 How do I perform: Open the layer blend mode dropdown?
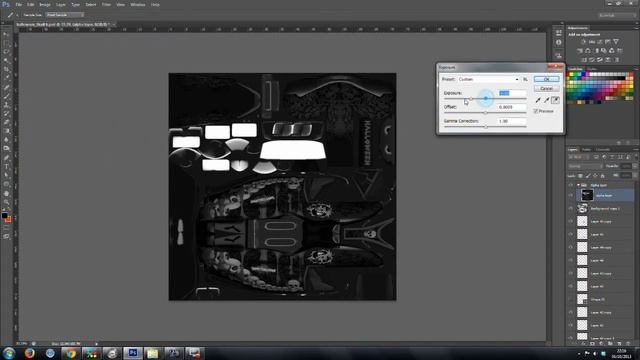585,166
